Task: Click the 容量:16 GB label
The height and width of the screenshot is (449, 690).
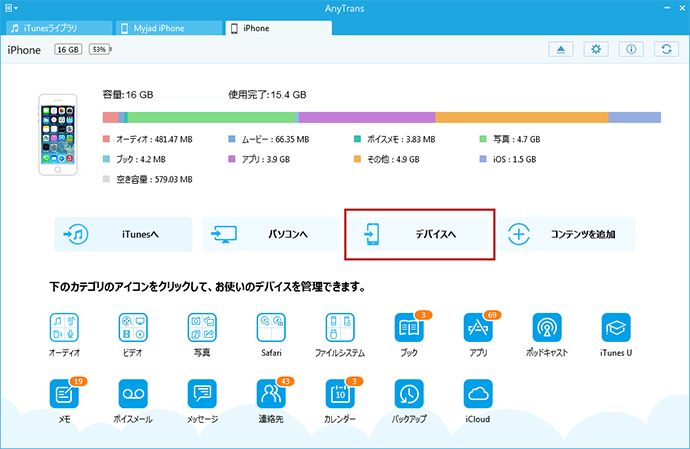Action: click(128, 95)
